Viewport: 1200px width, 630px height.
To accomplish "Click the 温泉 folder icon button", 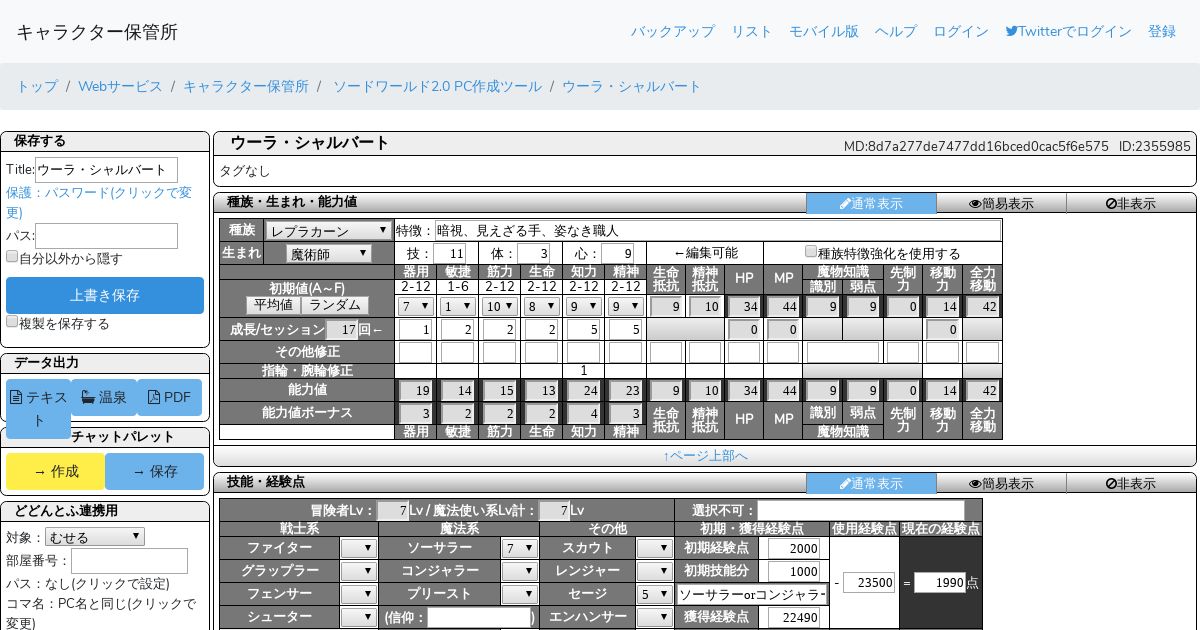I will pos(88,397).
